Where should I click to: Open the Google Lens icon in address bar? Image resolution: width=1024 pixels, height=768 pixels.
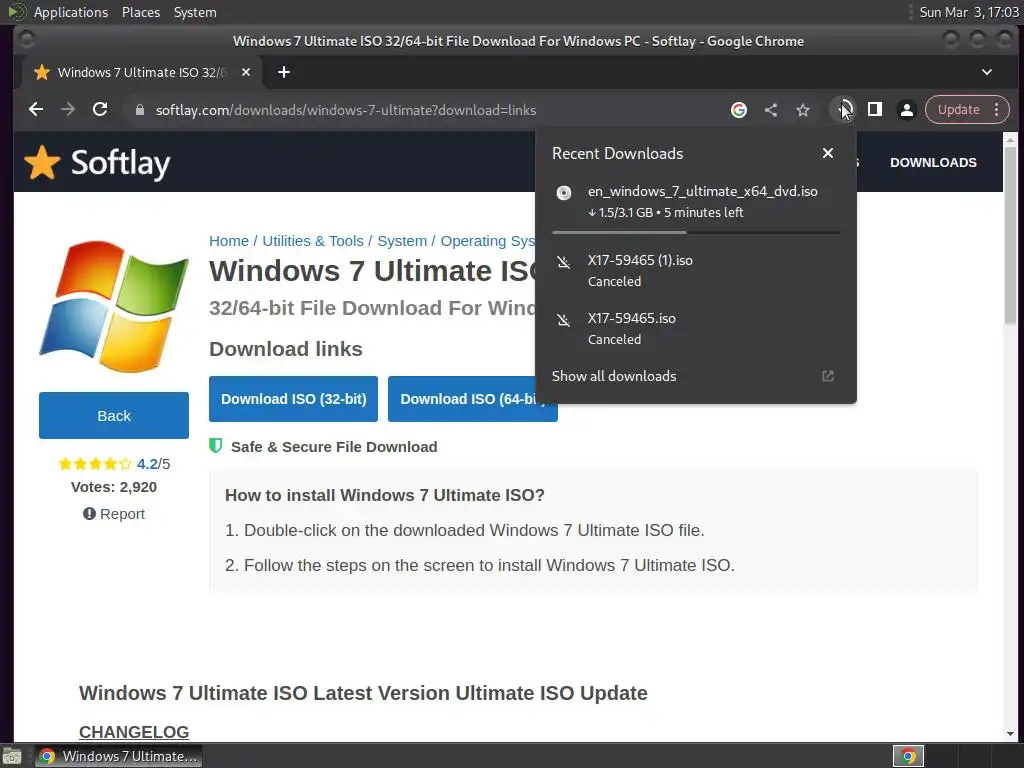(x=739, y=110)
